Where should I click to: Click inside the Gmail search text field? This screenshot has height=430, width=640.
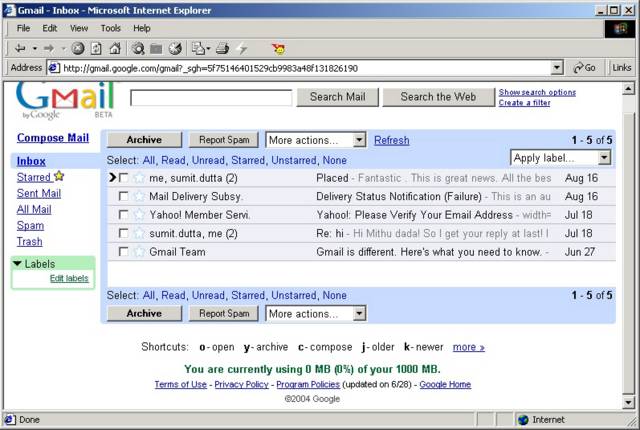[211, 97]
